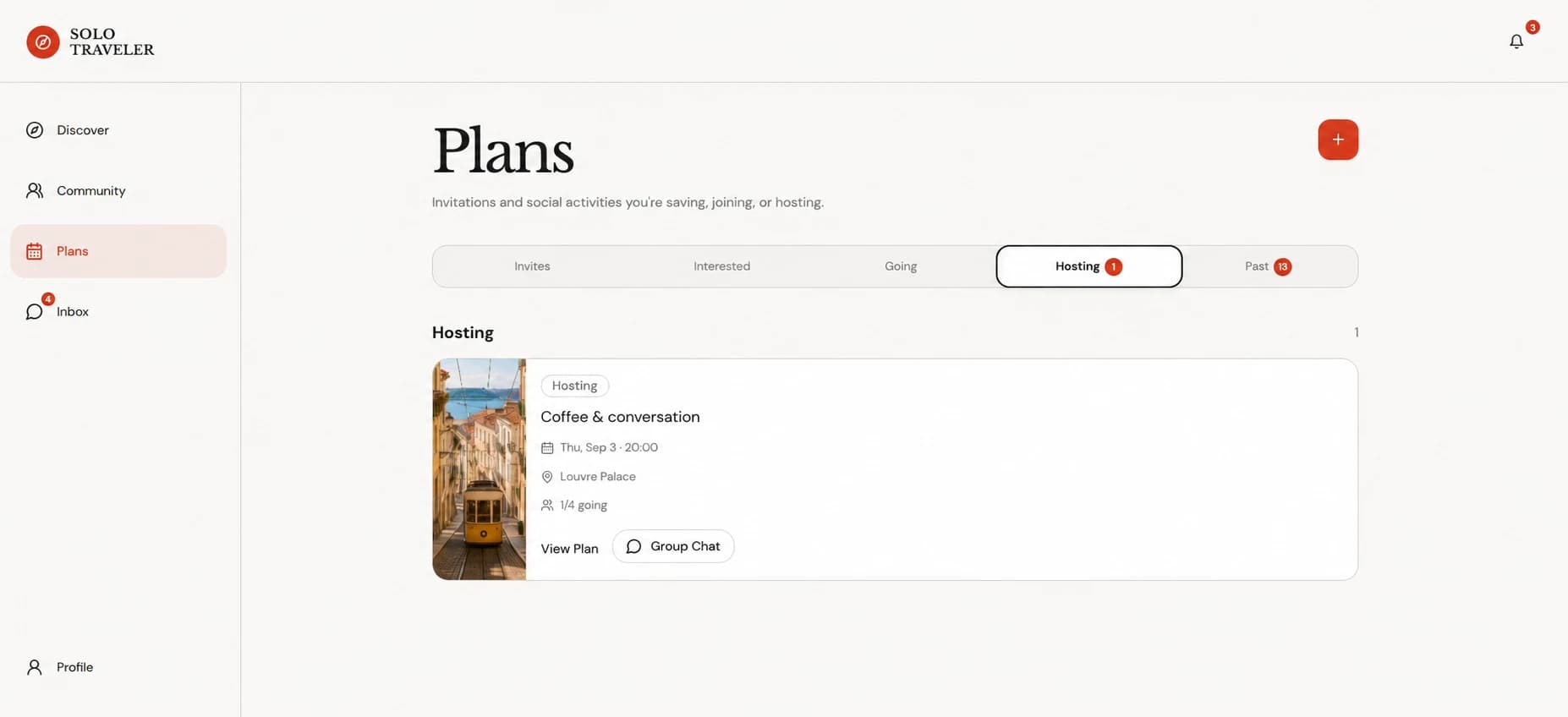Viewport: 1568px width, 717px height.
Task: Select the Hosting tab
Action: point(1088,266)
